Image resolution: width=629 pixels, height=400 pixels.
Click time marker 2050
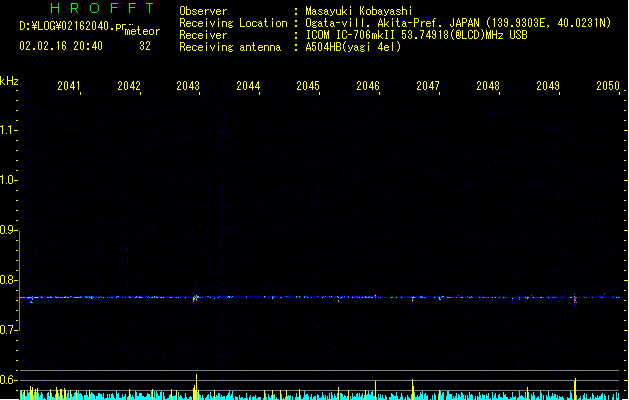(608, 86)
